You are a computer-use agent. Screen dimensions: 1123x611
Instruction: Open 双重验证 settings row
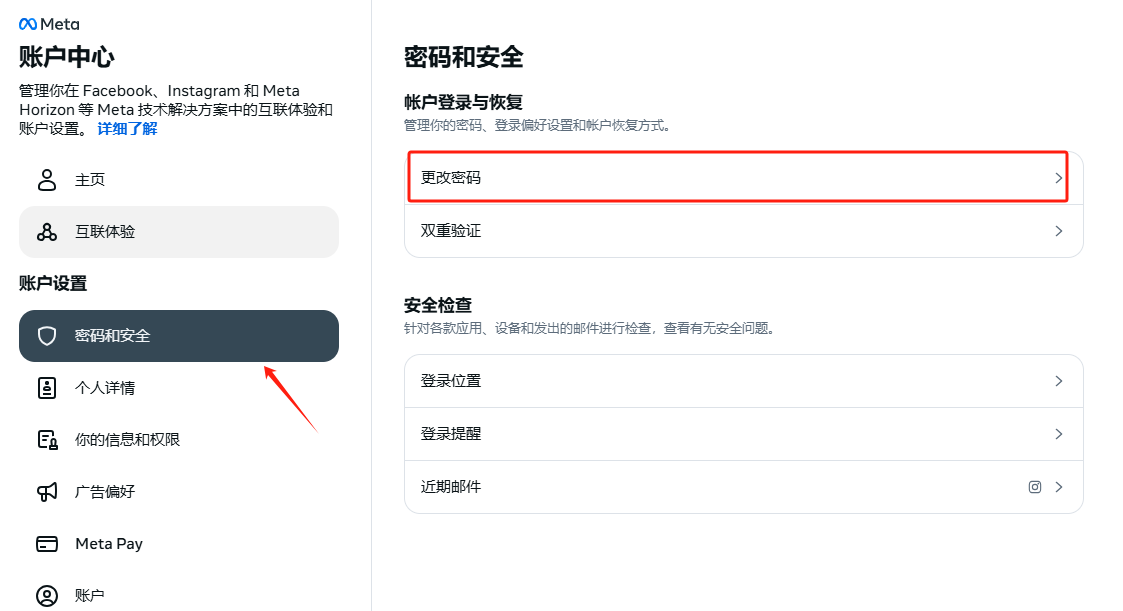[743, 231]
